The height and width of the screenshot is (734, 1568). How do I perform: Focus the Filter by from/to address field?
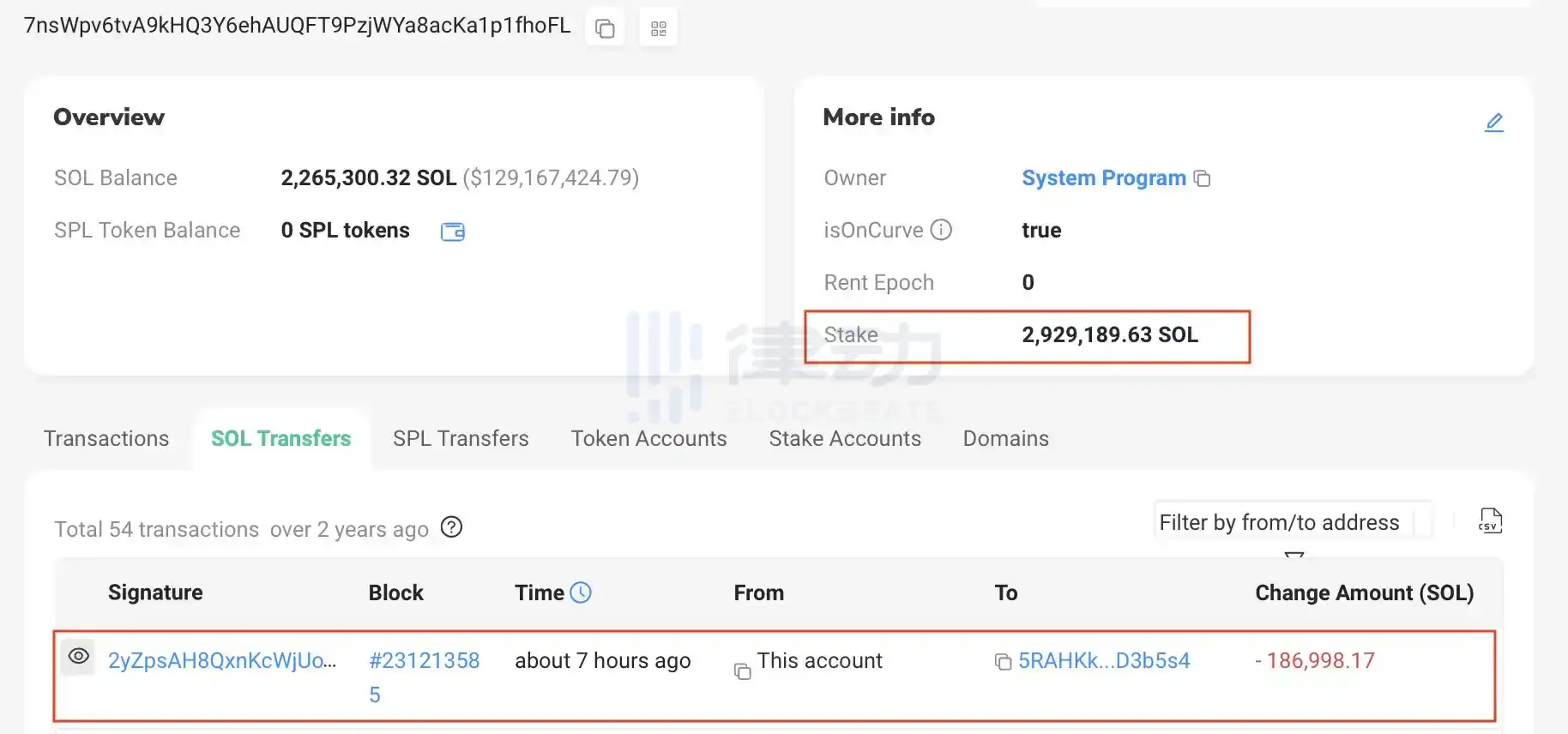click(1279, 522)
